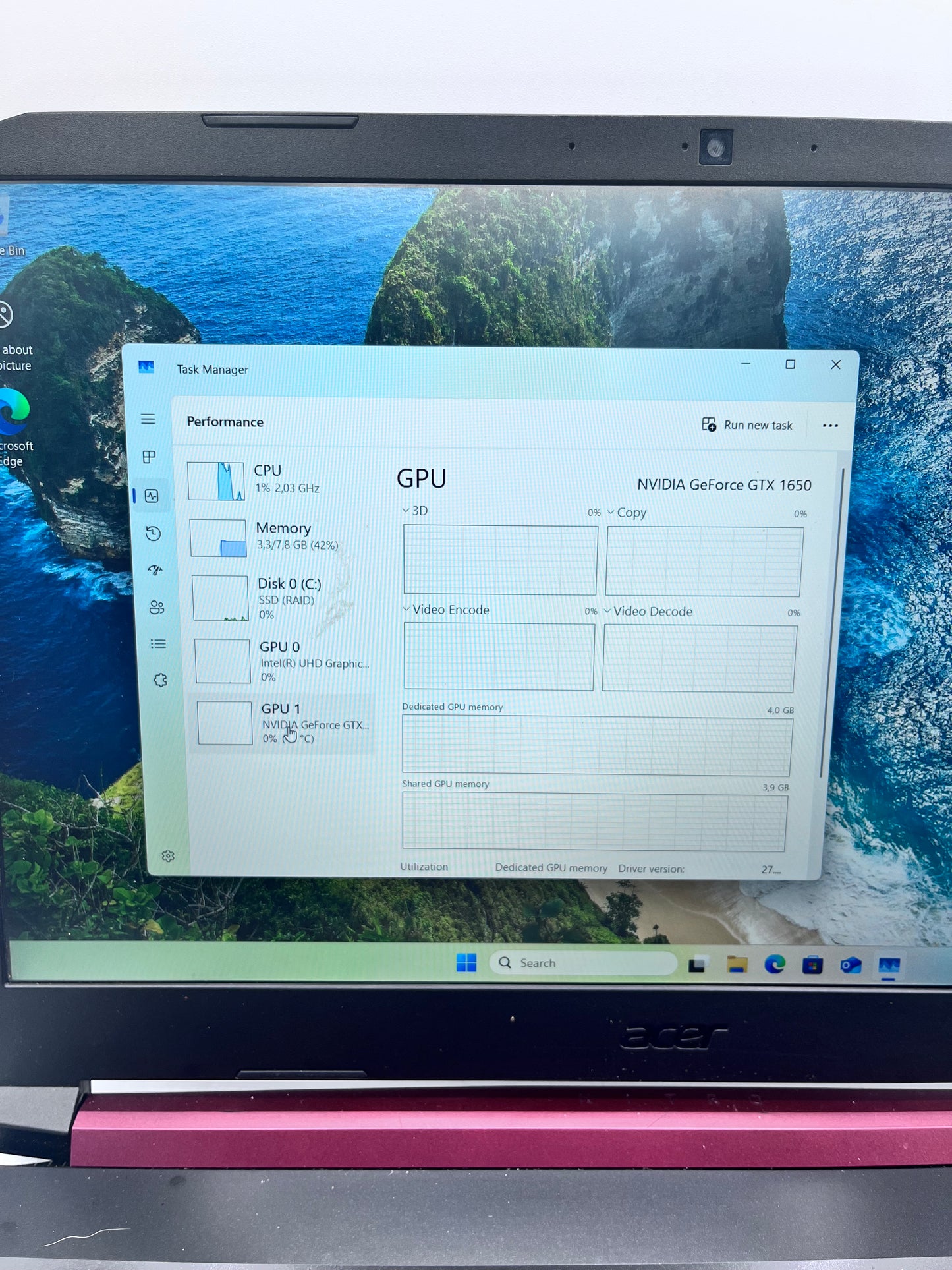Open the Processes page icon in sidebar
952x1270 pixels.
tap(150, 457)
